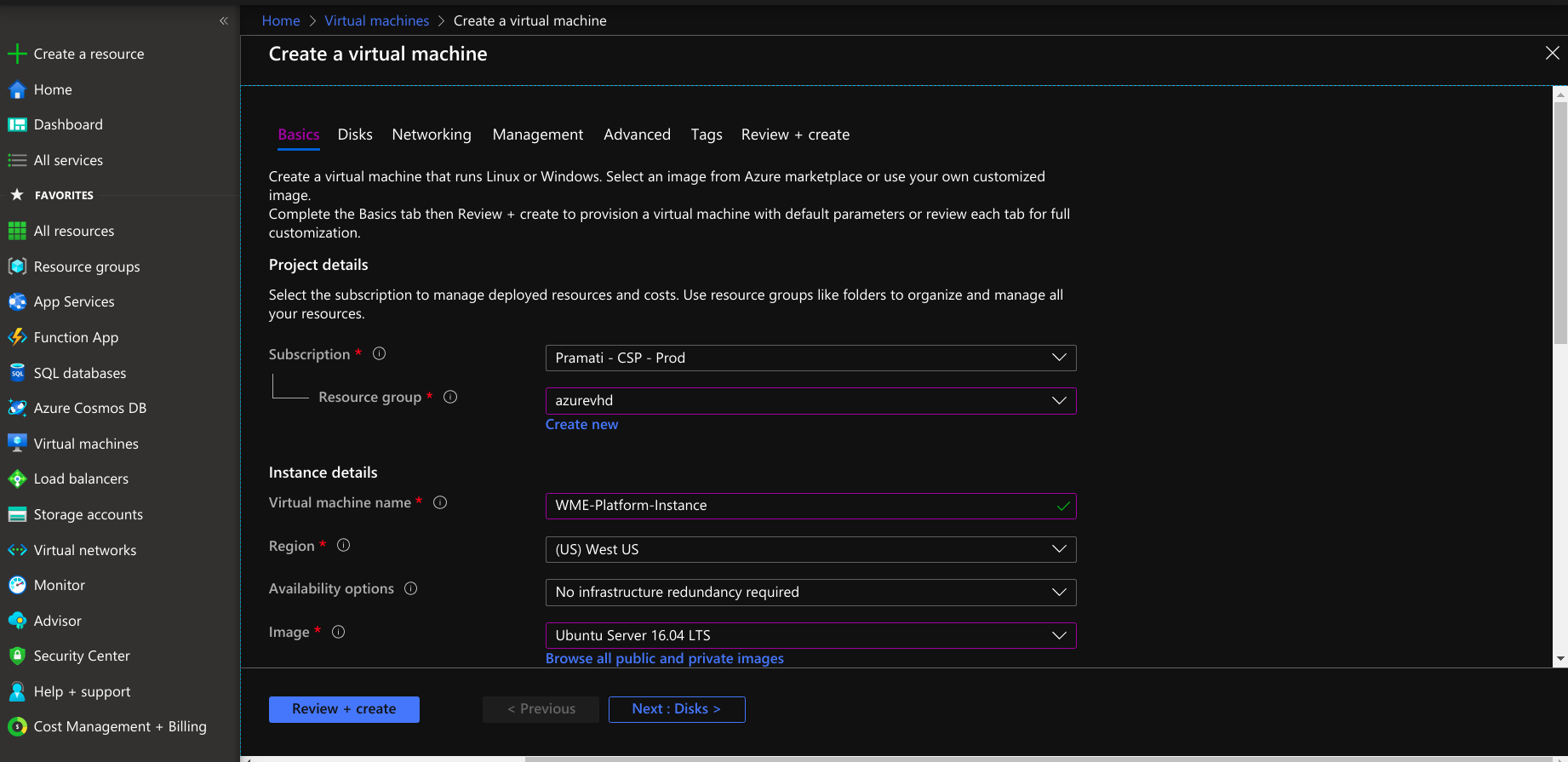Click the SQL databases icon
This screenshot has height=762, width=1568.
(17, 373)
